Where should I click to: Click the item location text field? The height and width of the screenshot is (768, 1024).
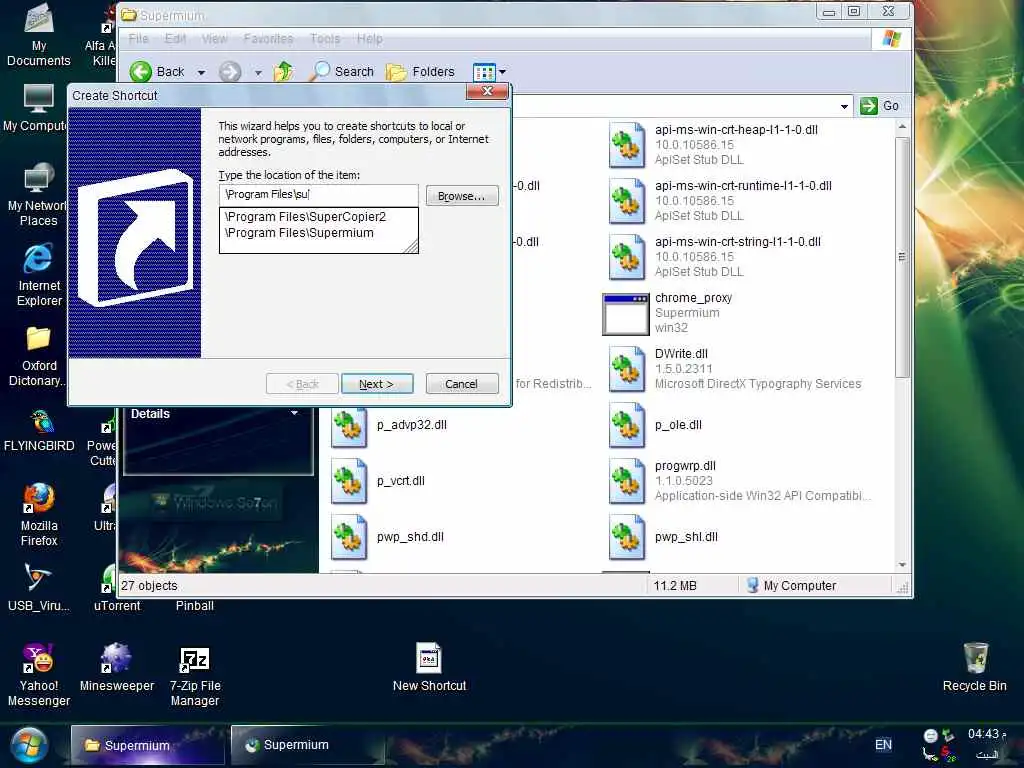click(x=318, y=195)
